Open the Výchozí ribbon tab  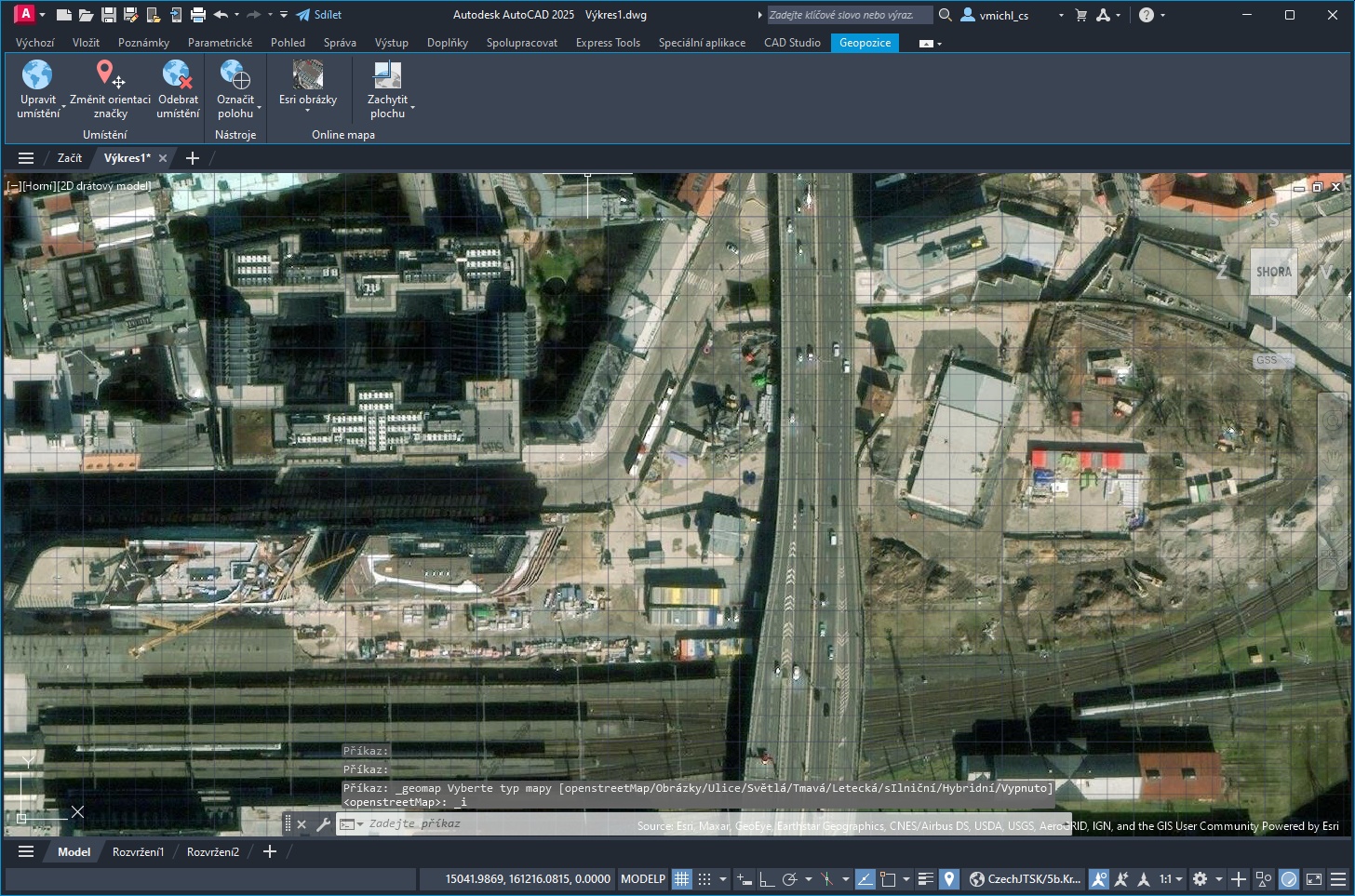click(x=35, y=43)
